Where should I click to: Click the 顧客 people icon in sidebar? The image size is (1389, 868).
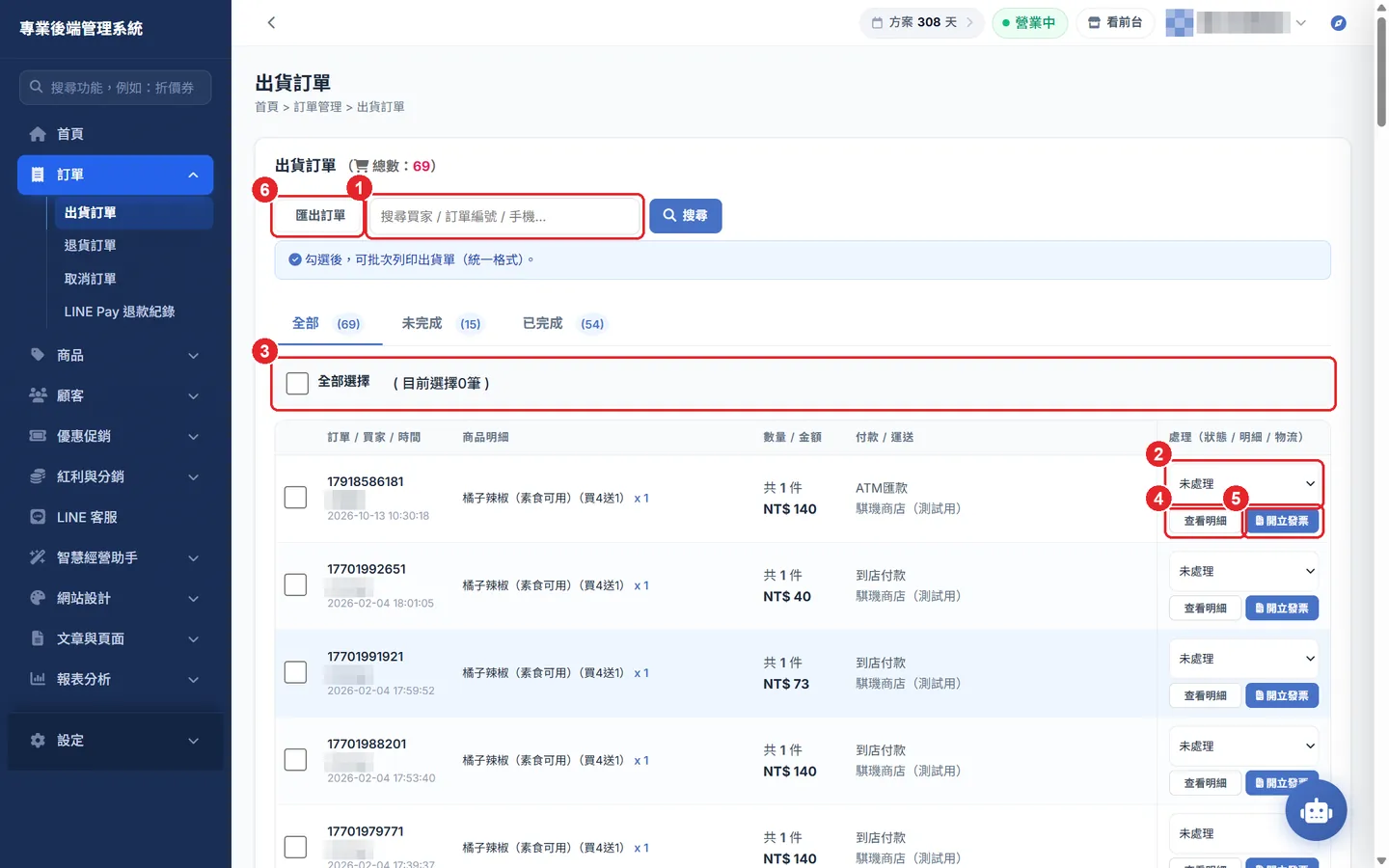[x=38, y=395]
